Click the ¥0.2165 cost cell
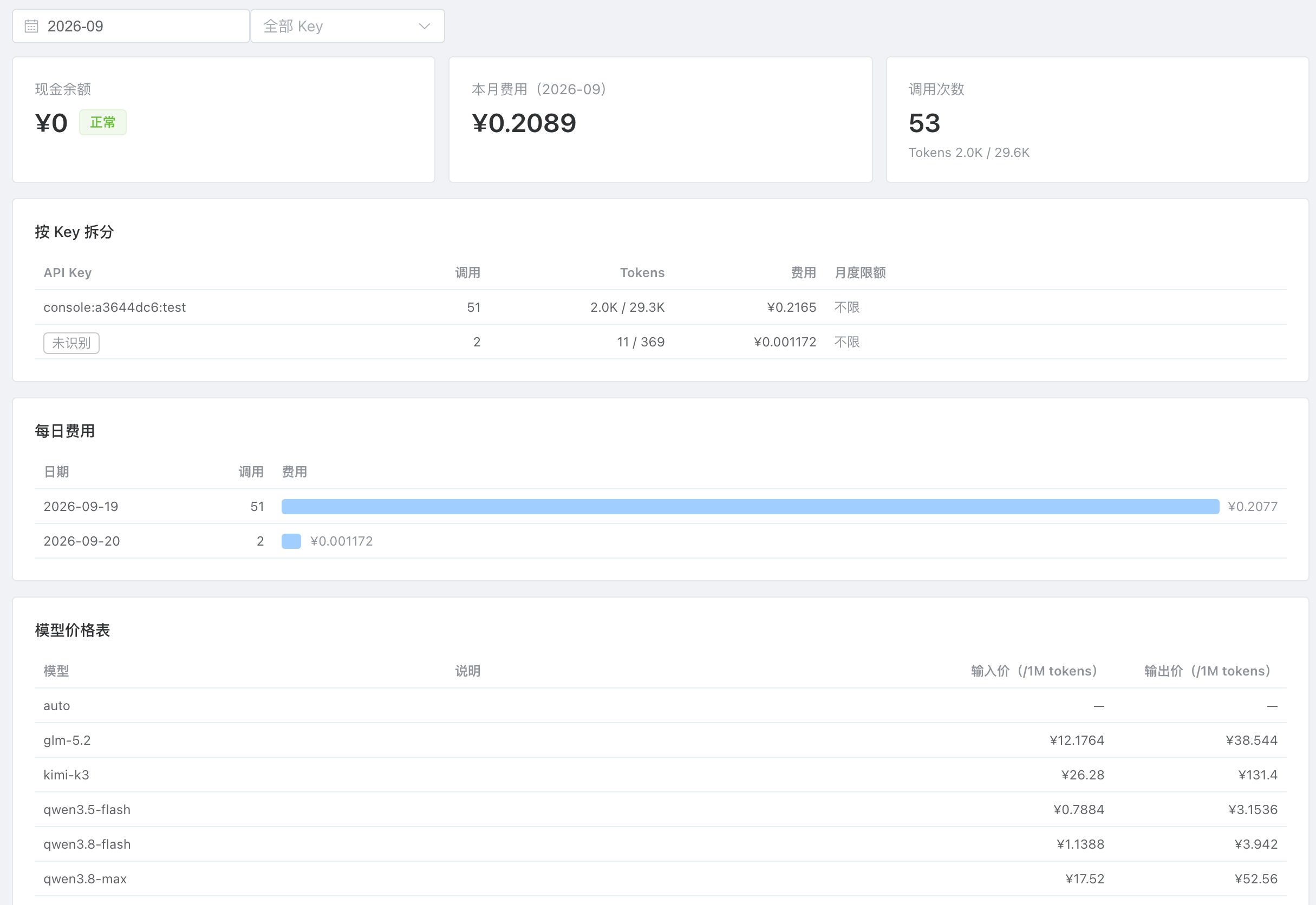 791,307
